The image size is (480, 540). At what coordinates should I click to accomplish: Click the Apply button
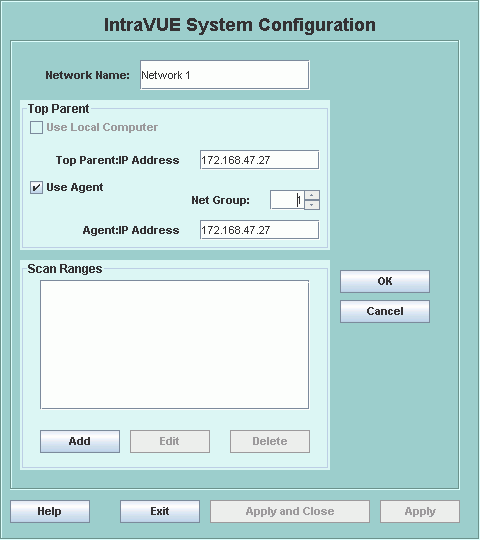420,511
